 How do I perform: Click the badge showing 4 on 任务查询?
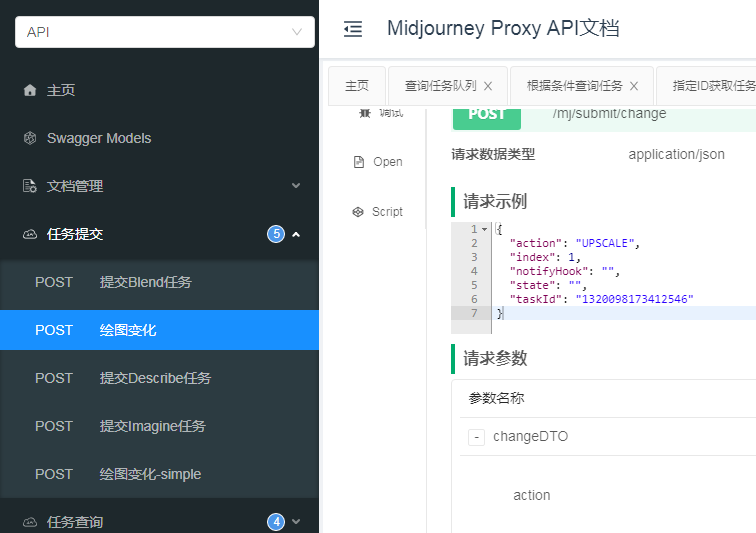[x=276, y=522]
